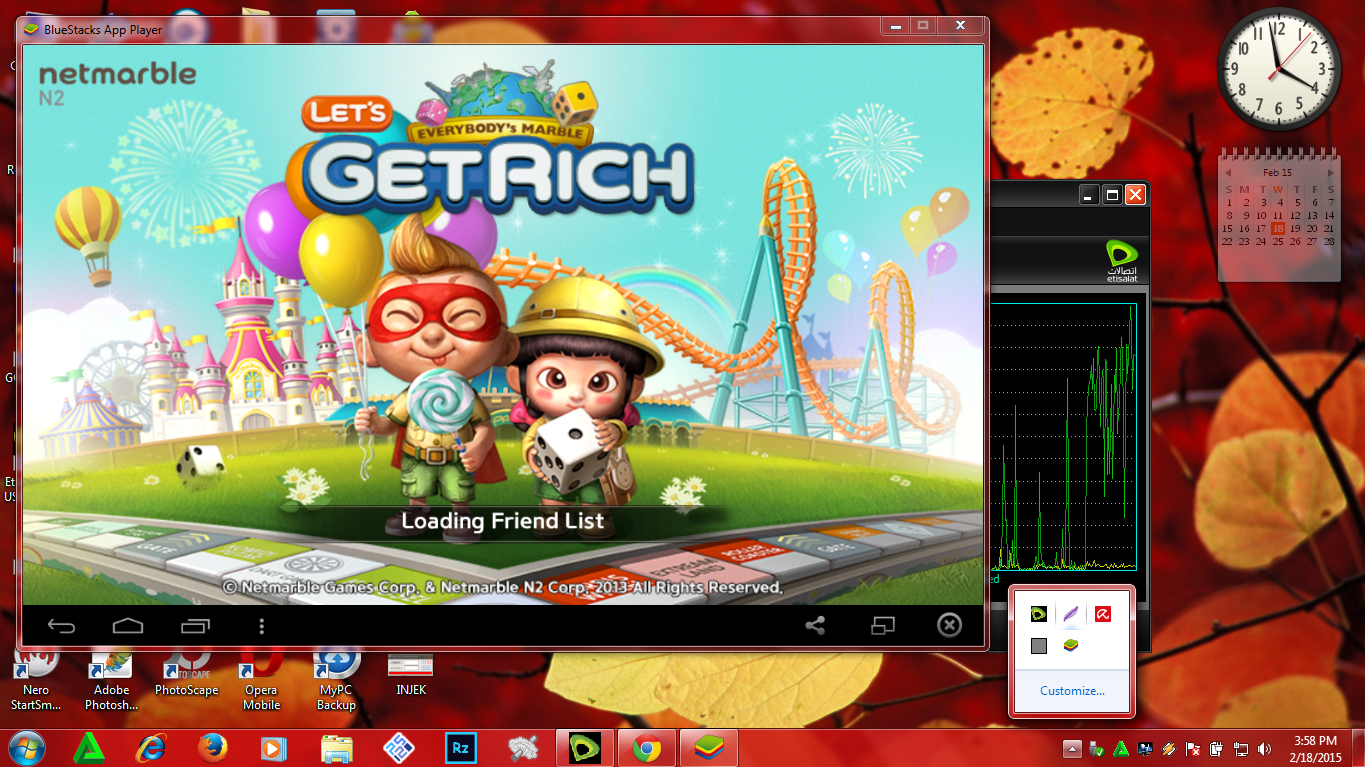Toggle BlueStacks full screen icon
Viewport: 1365px width, 767px height.
pos(883,626)
